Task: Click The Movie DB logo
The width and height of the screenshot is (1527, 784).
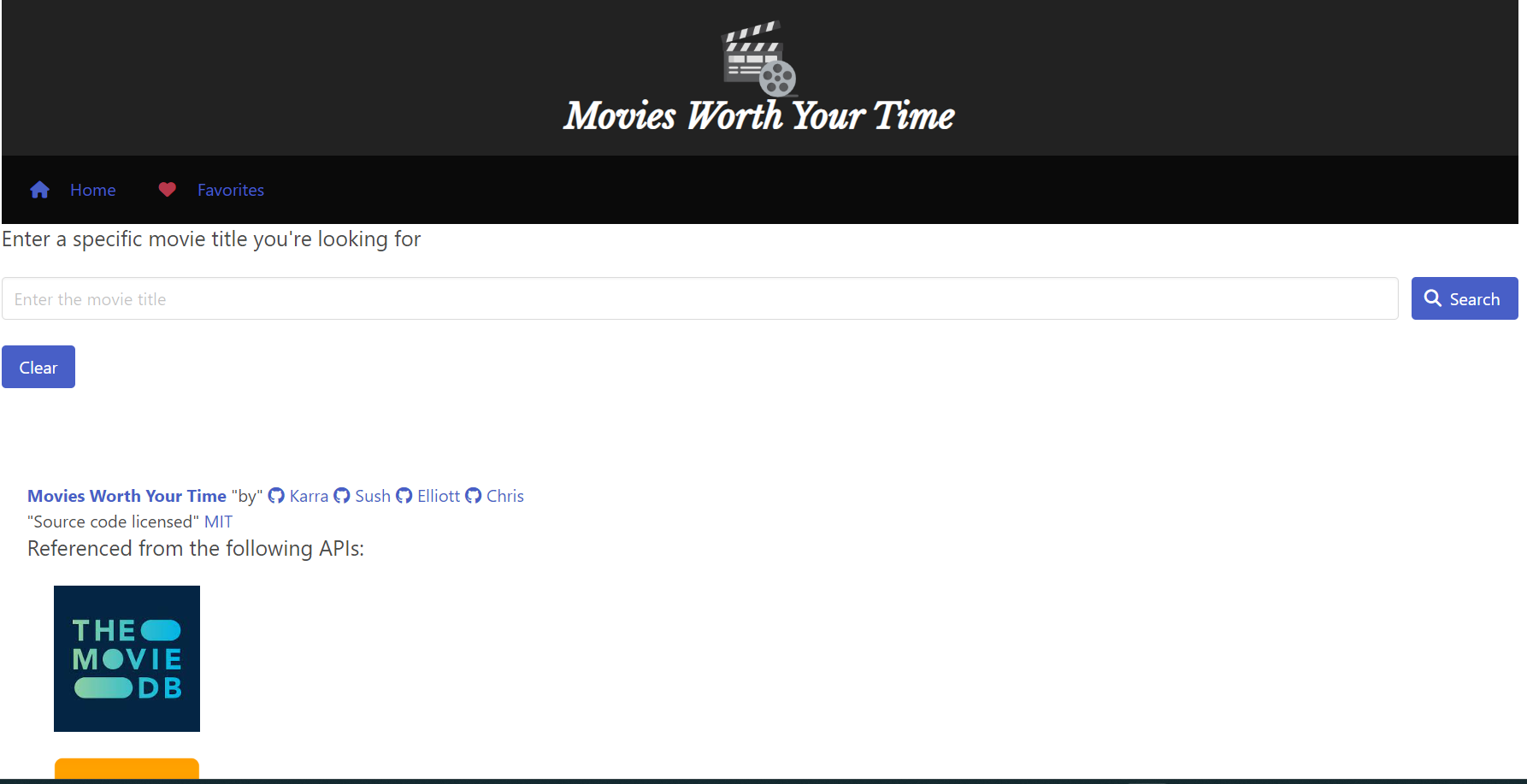Action: click(127, 658)
